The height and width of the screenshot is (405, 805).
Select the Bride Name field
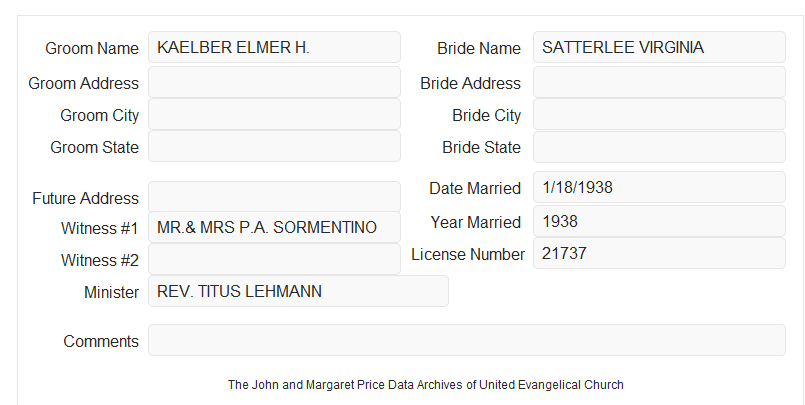[659, 47]
